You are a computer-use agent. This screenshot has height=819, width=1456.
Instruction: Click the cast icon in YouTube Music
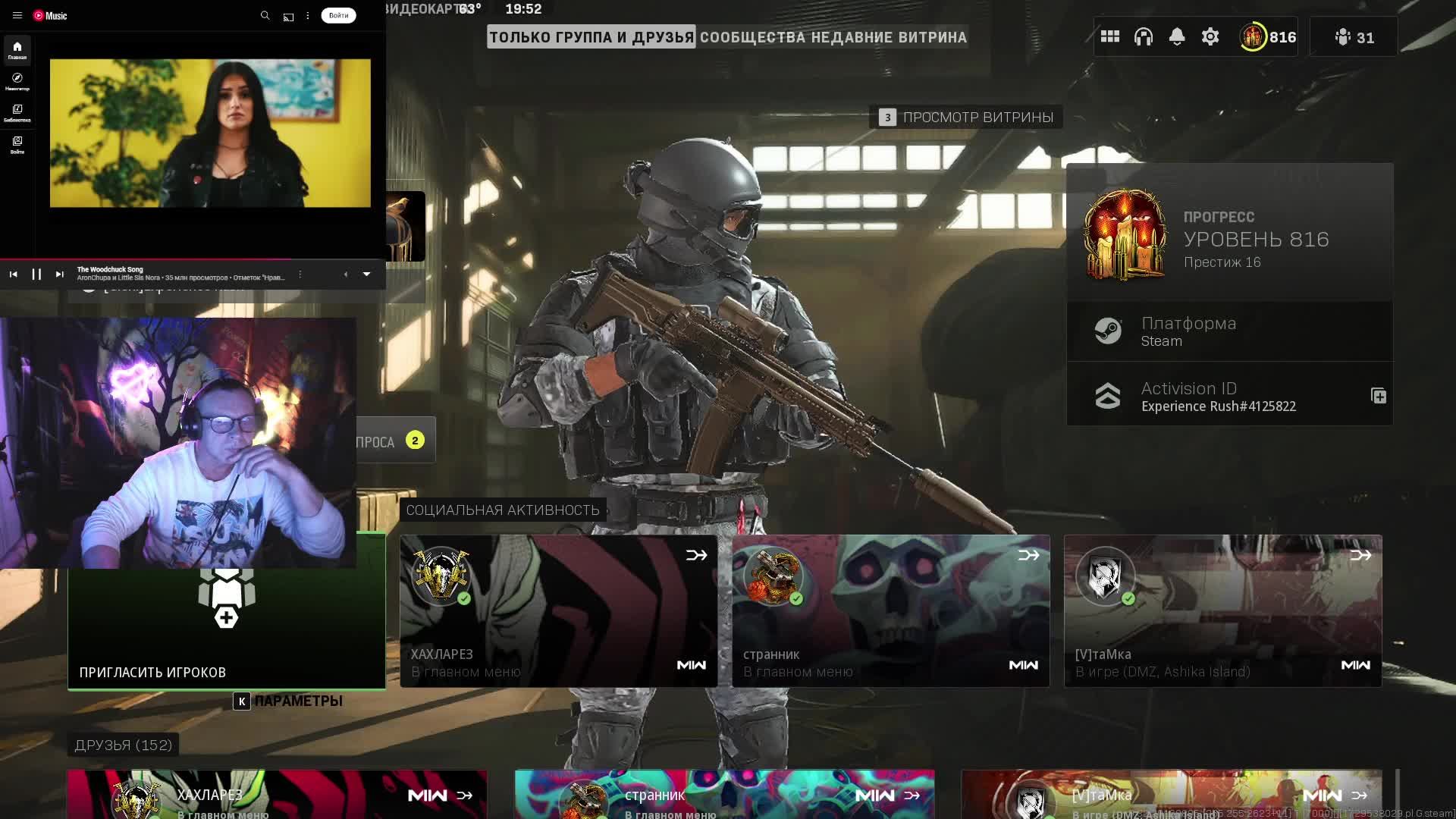pos(288,16)
